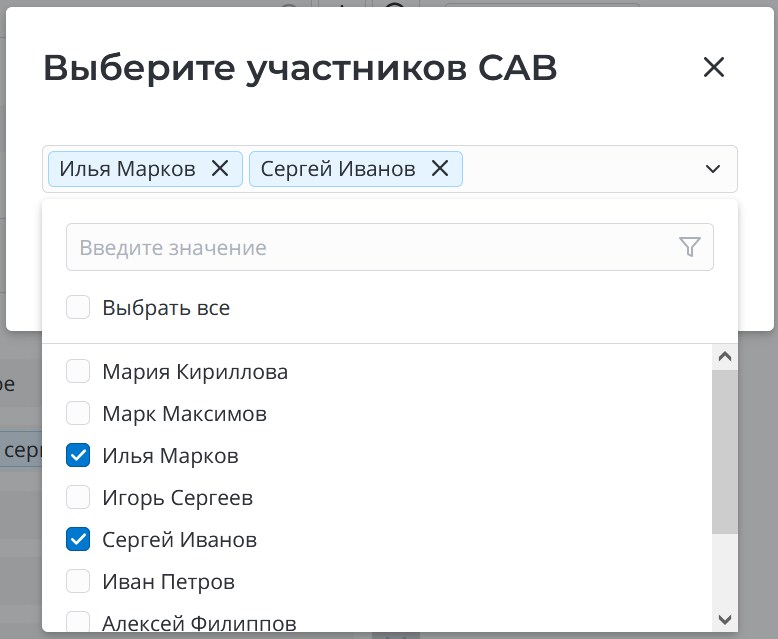Check the Выбрать все checkbox
This screenshot has height=639, width=778.
[78, 307]
